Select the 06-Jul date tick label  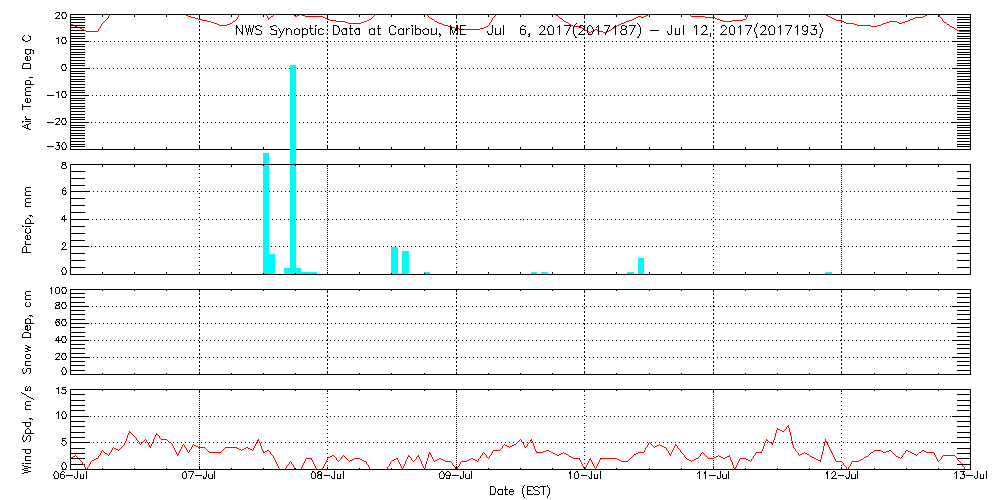click(x=71, y=478)
